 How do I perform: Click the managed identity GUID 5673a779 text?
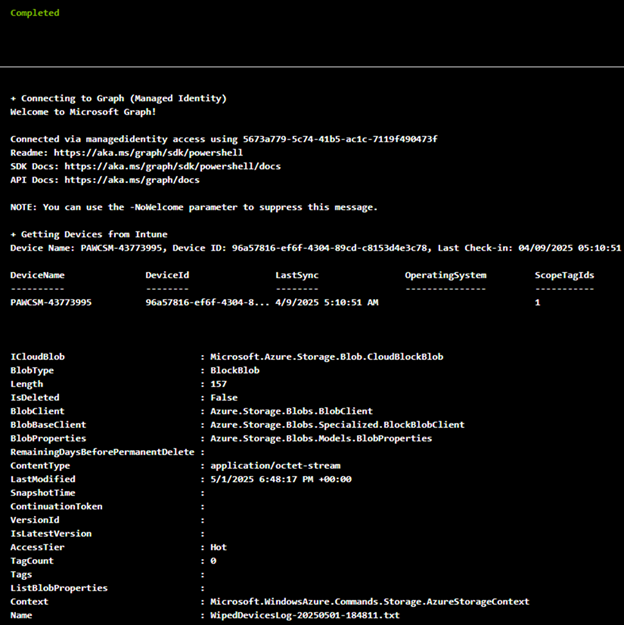340,139
